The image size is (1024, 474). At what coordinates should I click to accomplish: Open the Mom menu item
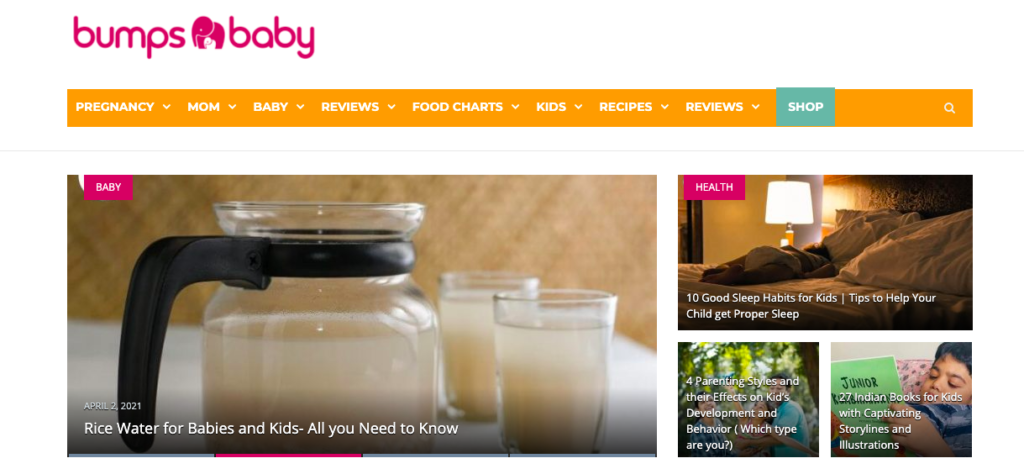tap(204, 107)
